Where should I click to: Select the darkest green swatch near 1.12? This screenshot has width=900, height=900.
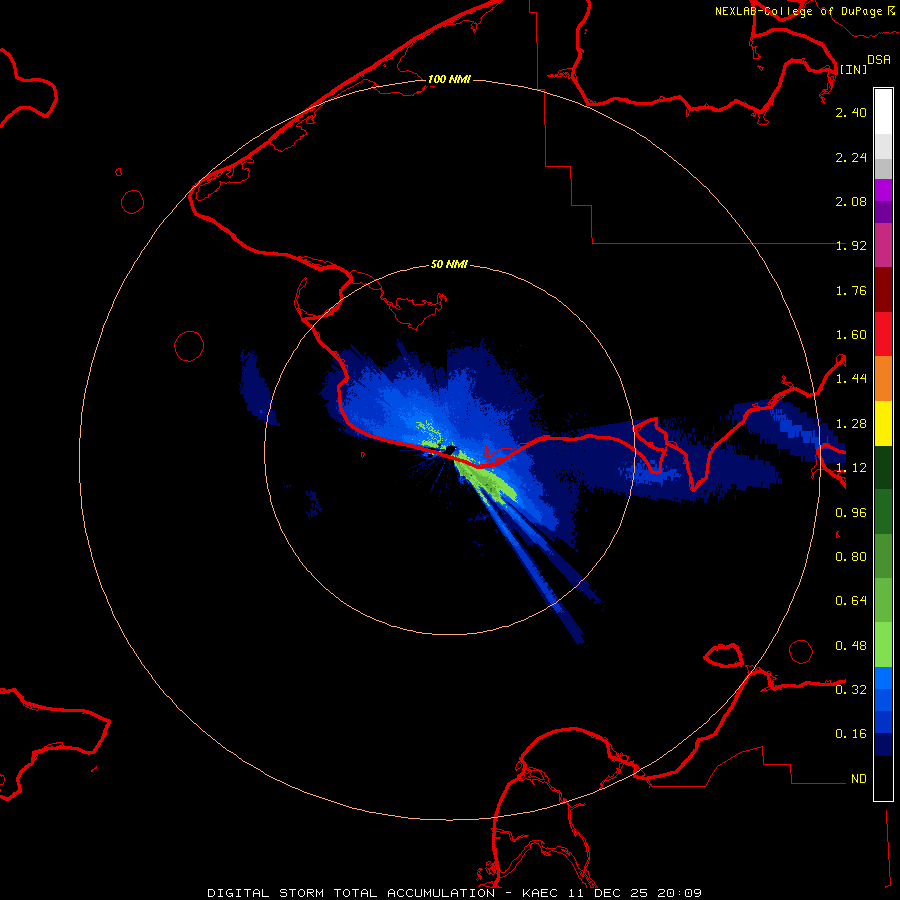[883, 468]
